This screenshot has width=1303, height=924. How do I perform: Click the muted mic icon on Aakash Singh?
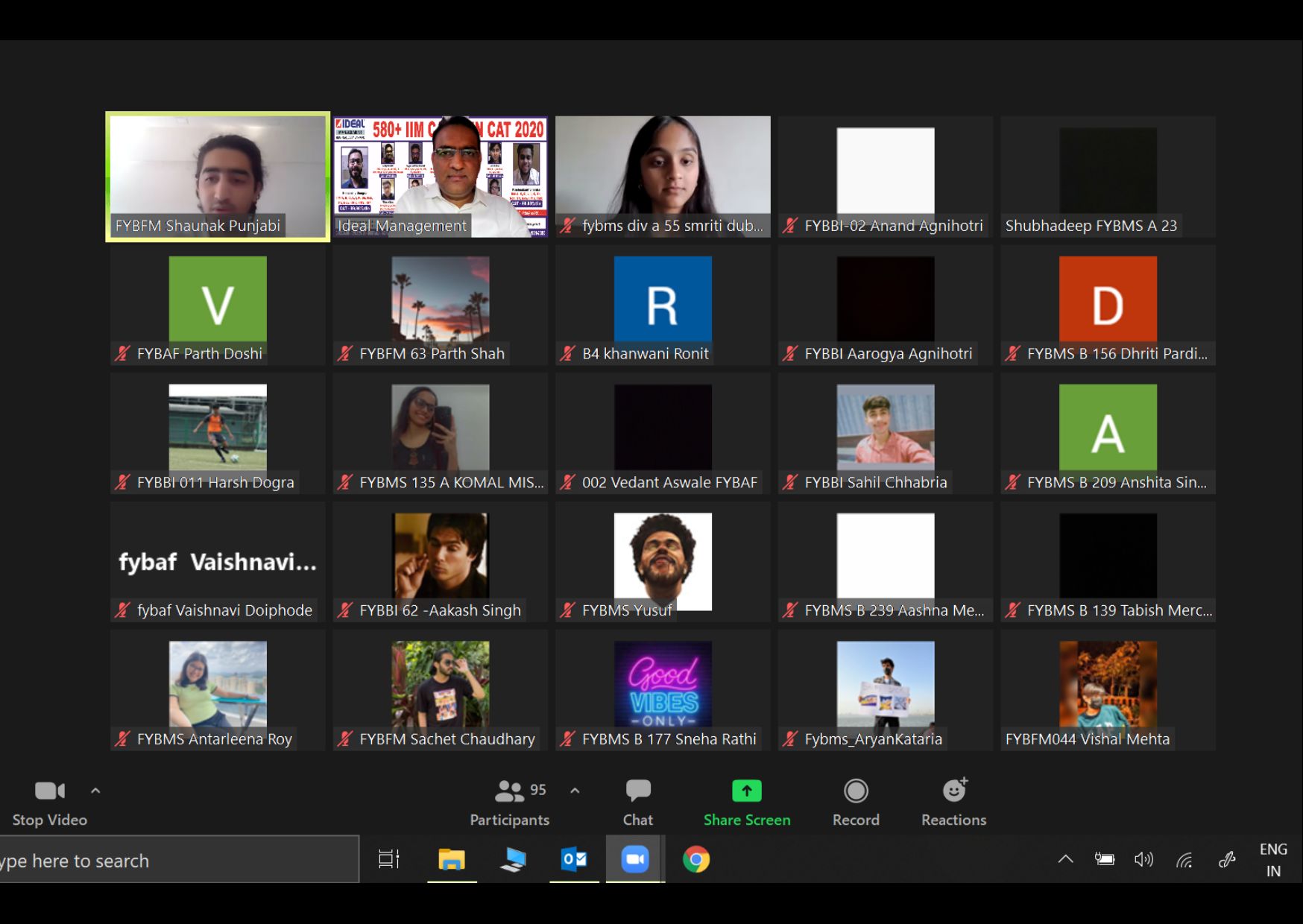pos(345,610)
